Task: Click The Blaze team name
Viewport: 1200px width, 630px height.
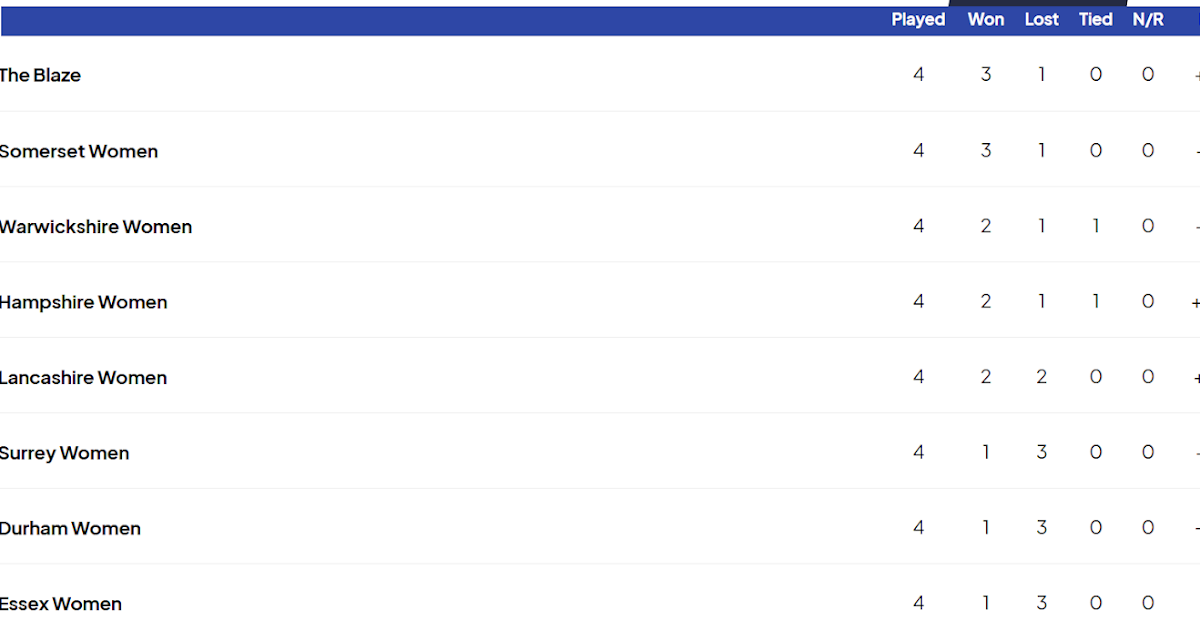Action: pos(40,75)
